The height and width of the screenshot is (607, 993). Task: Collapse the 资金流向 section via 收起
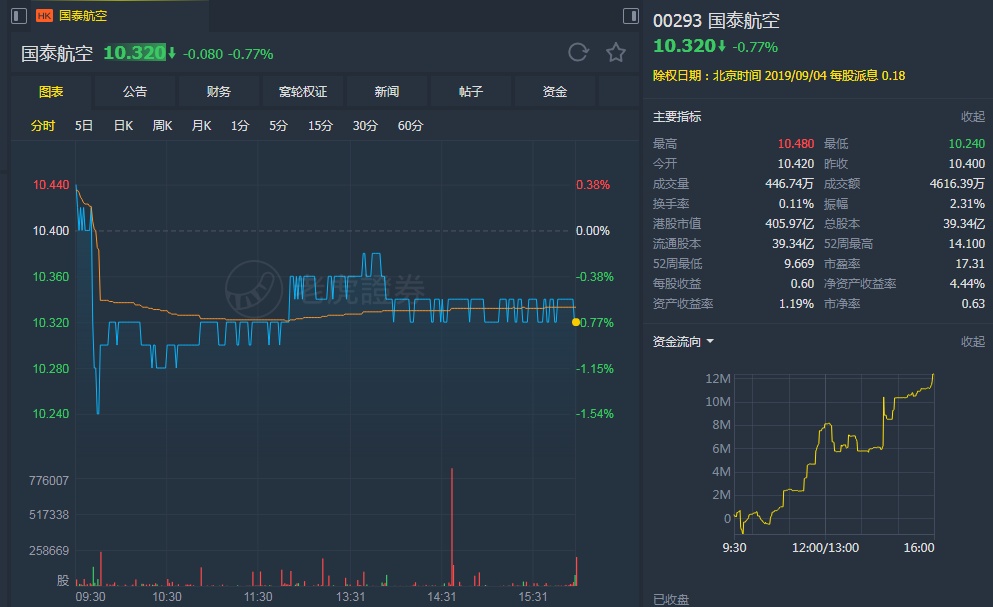pos(972,342)
